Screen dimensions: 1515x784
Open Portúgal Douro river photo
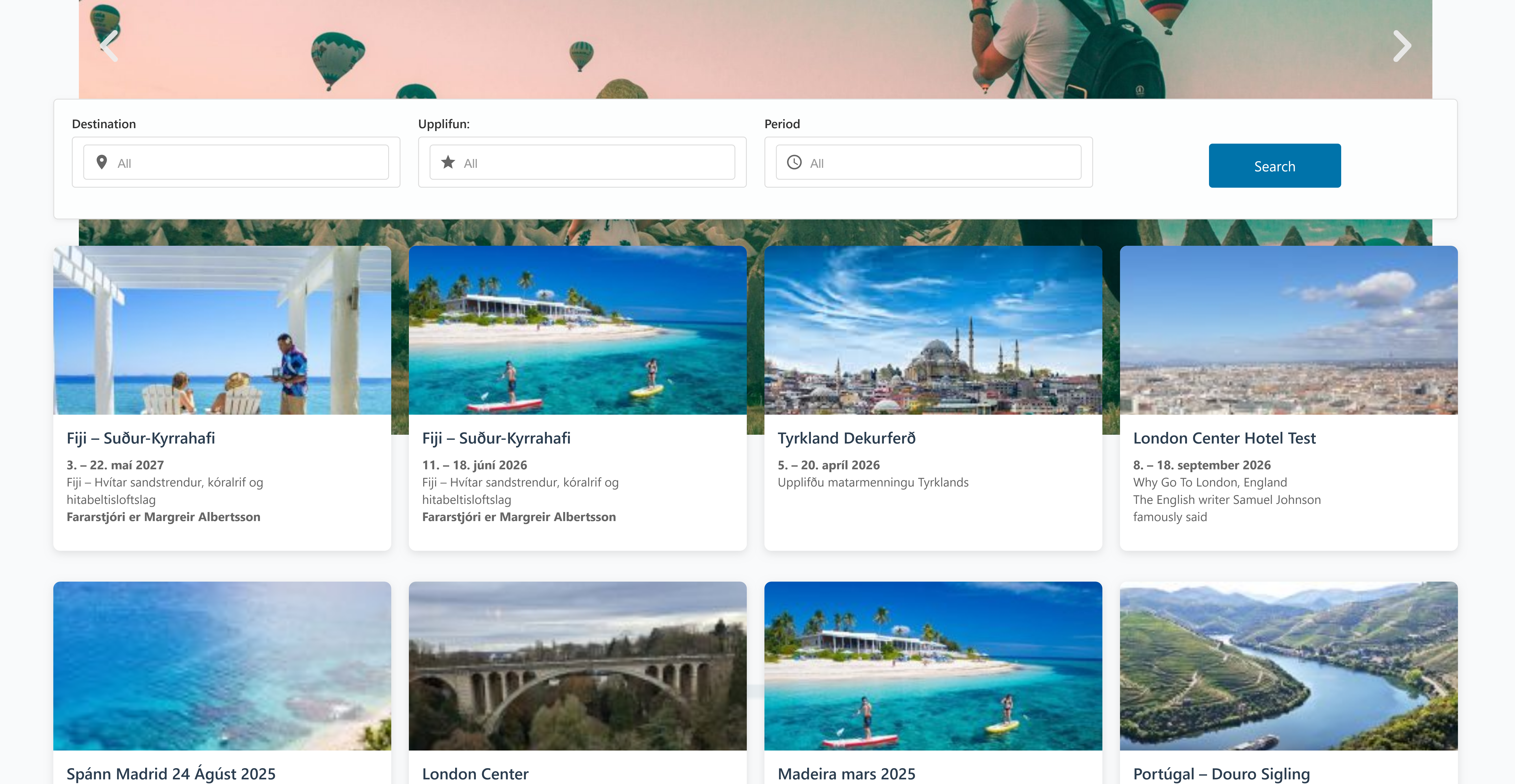point(1289,666)
